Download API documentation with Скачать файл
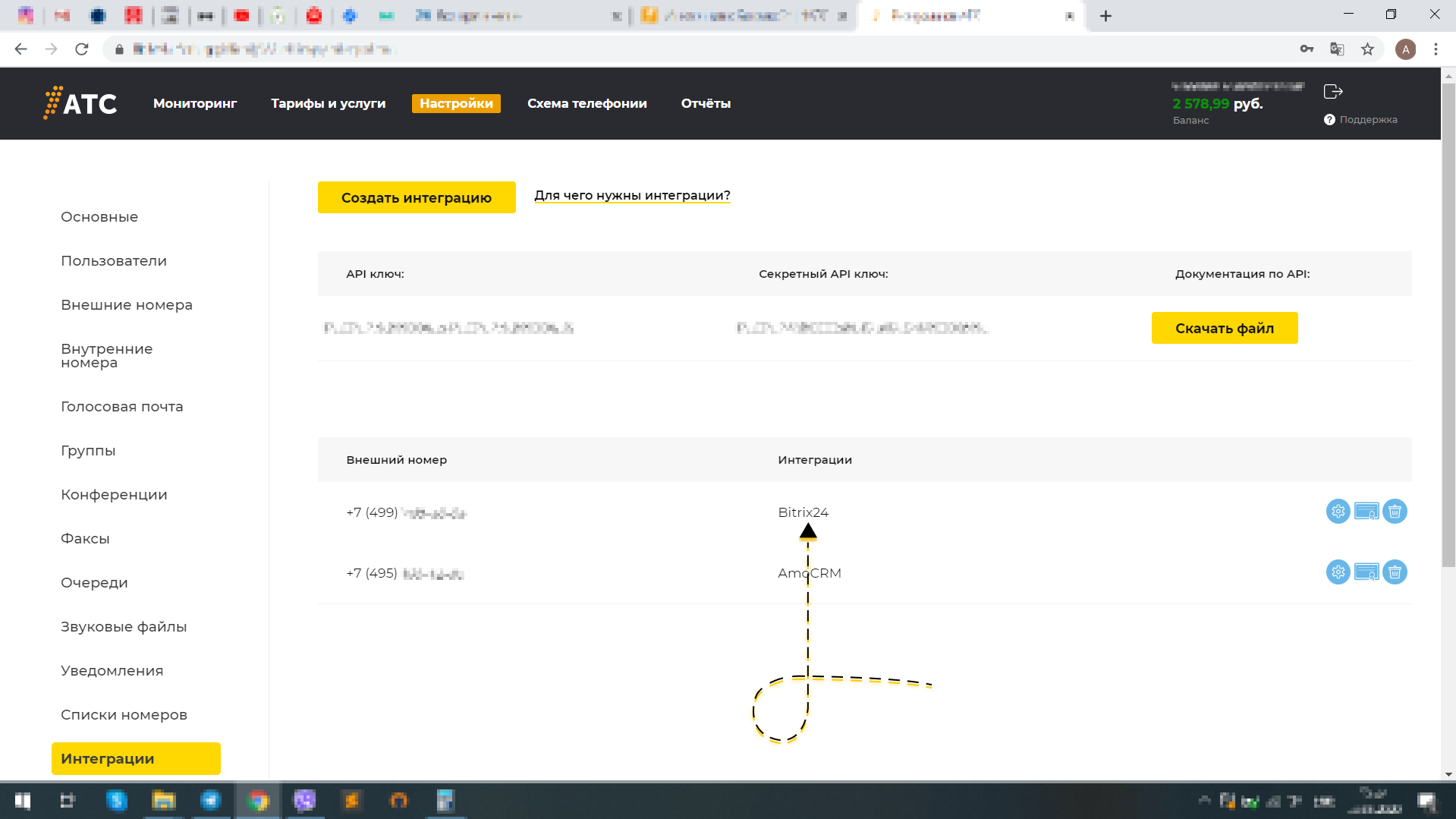Screen dimensions: 1456x819 point(1224,327)
